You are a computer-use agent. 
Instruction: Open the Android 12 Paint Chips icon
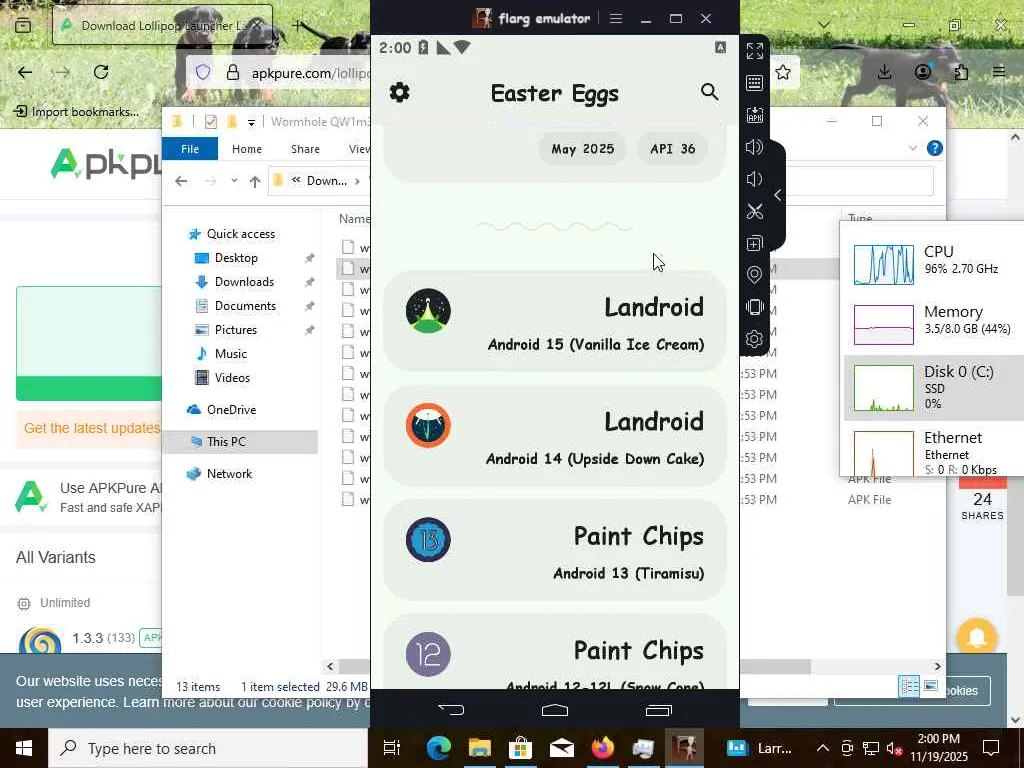[428, 654]
